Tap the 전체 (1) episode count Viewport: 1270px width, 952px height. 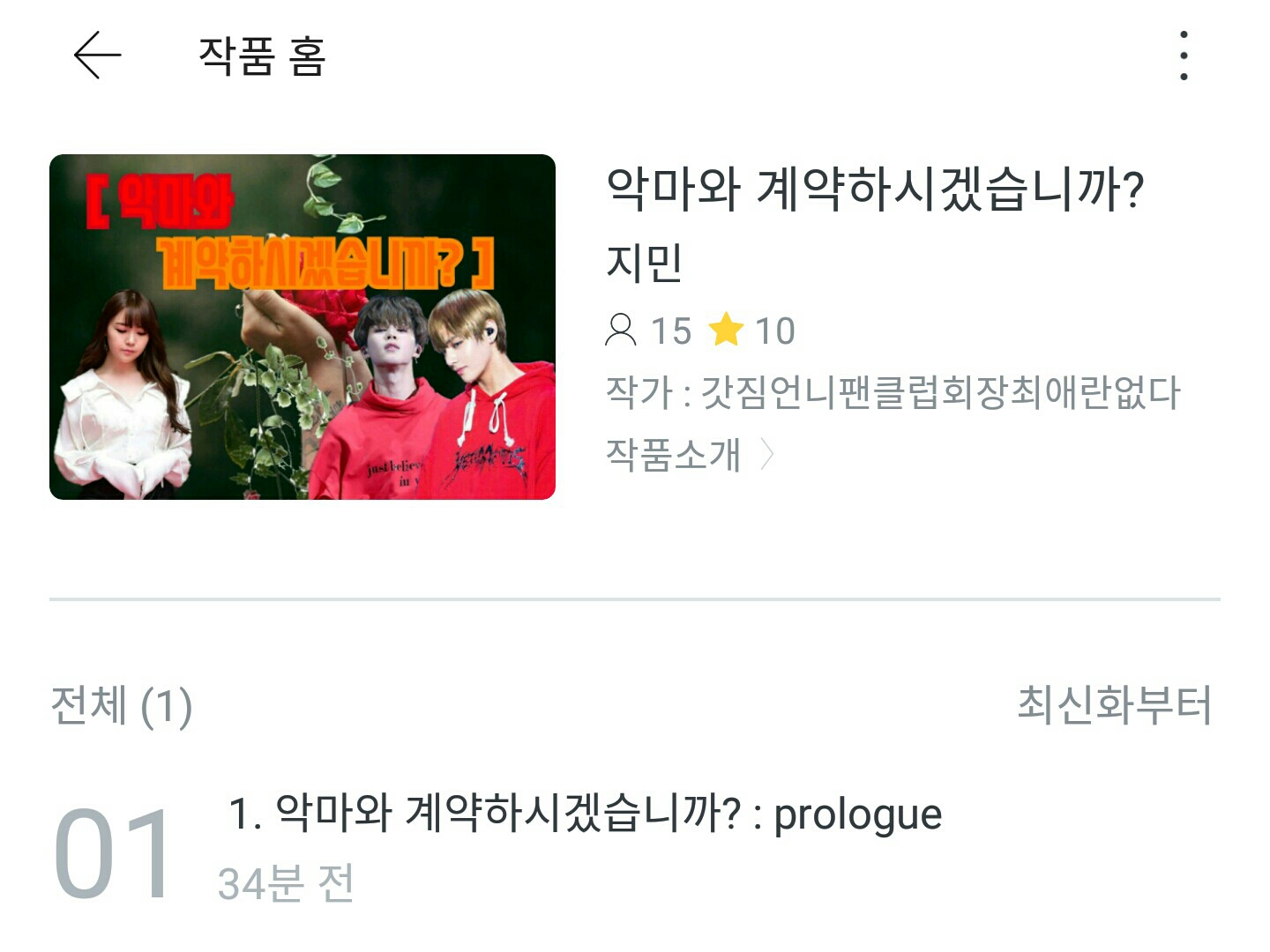[x=122, y=706]
